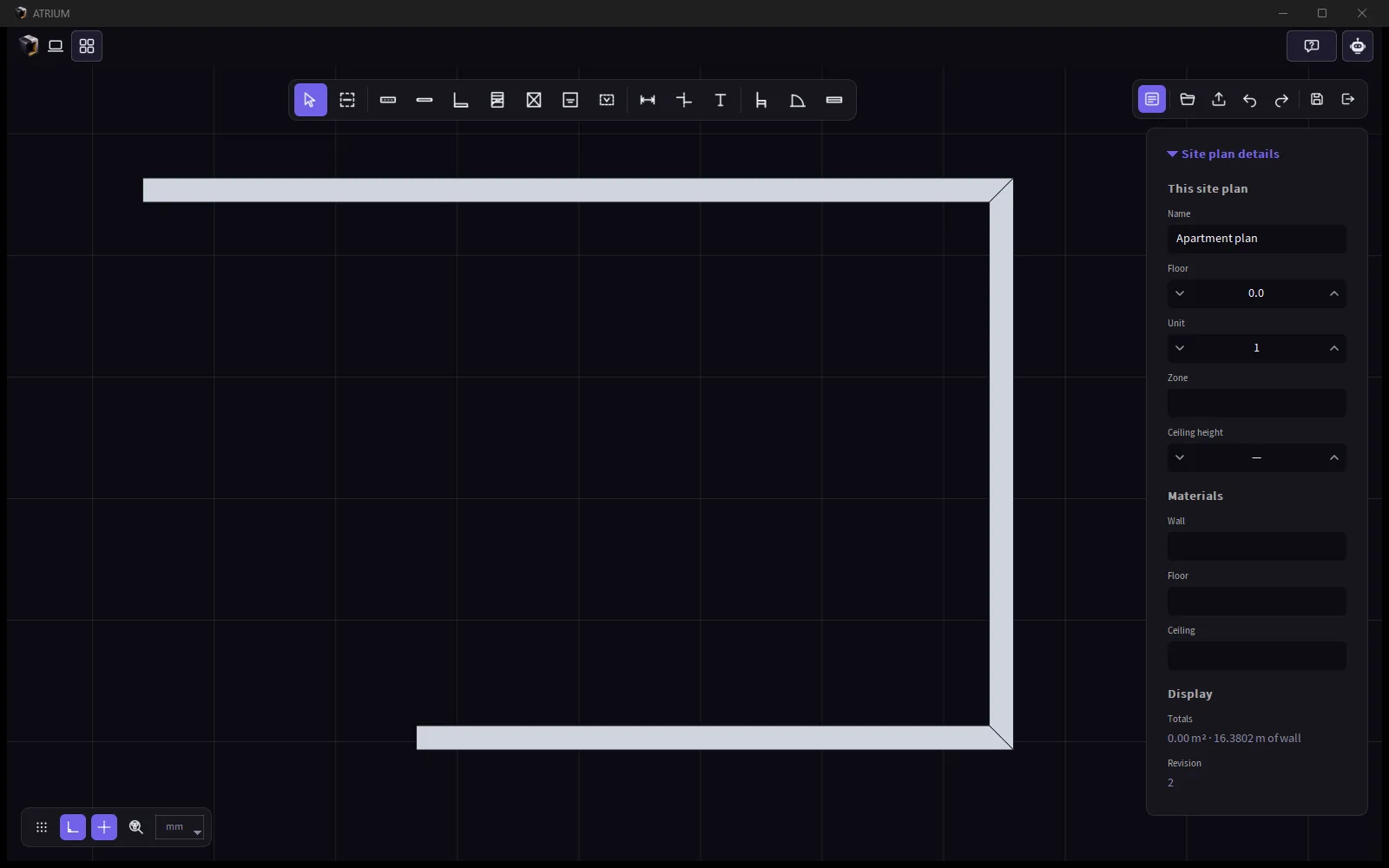Toggle the dotted grid display
Viewport: 1389px width, 868px height.
tap(42, 827)
